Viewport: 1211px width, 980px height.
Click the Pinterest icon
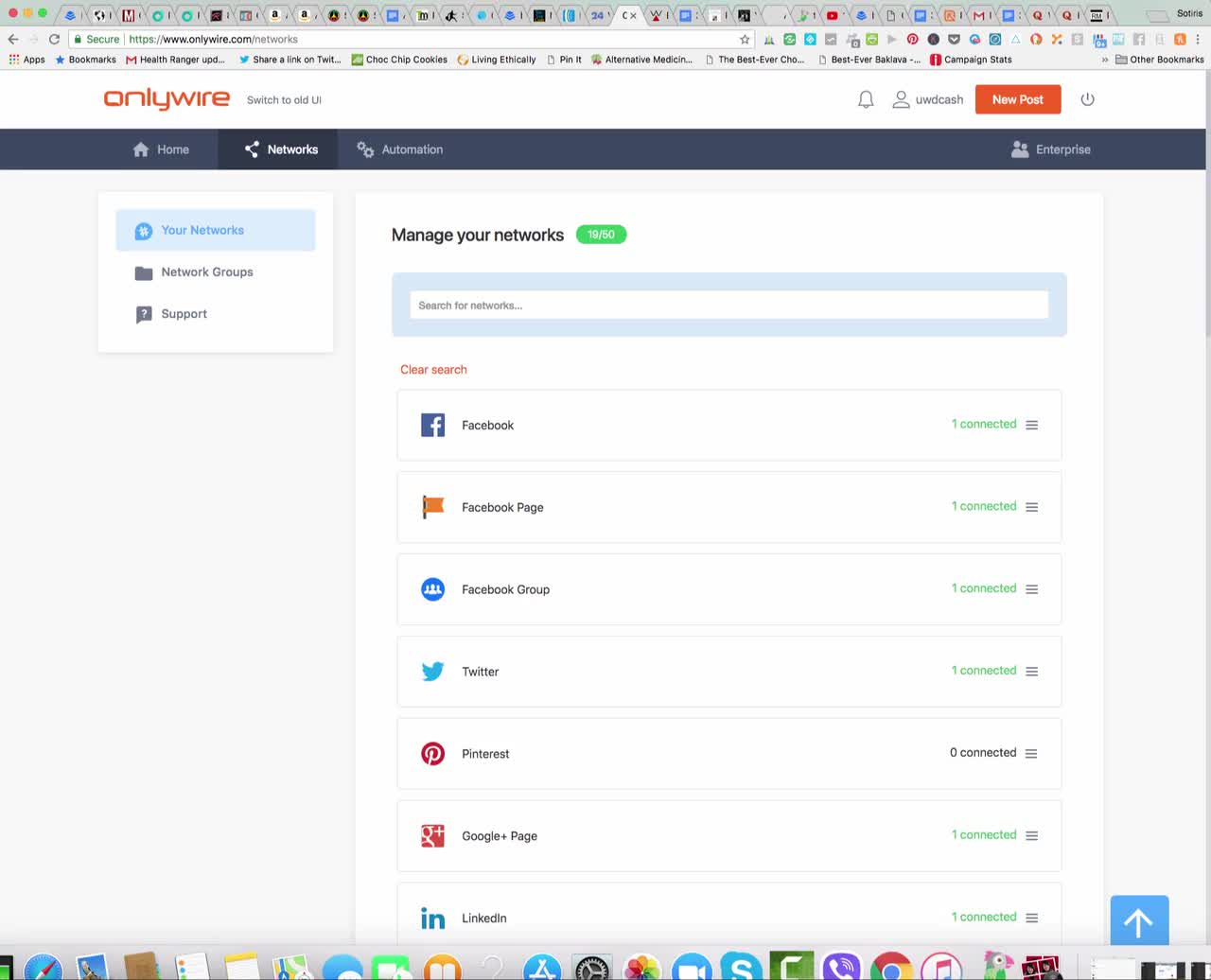pyautogui.click(x=432, y=753)
